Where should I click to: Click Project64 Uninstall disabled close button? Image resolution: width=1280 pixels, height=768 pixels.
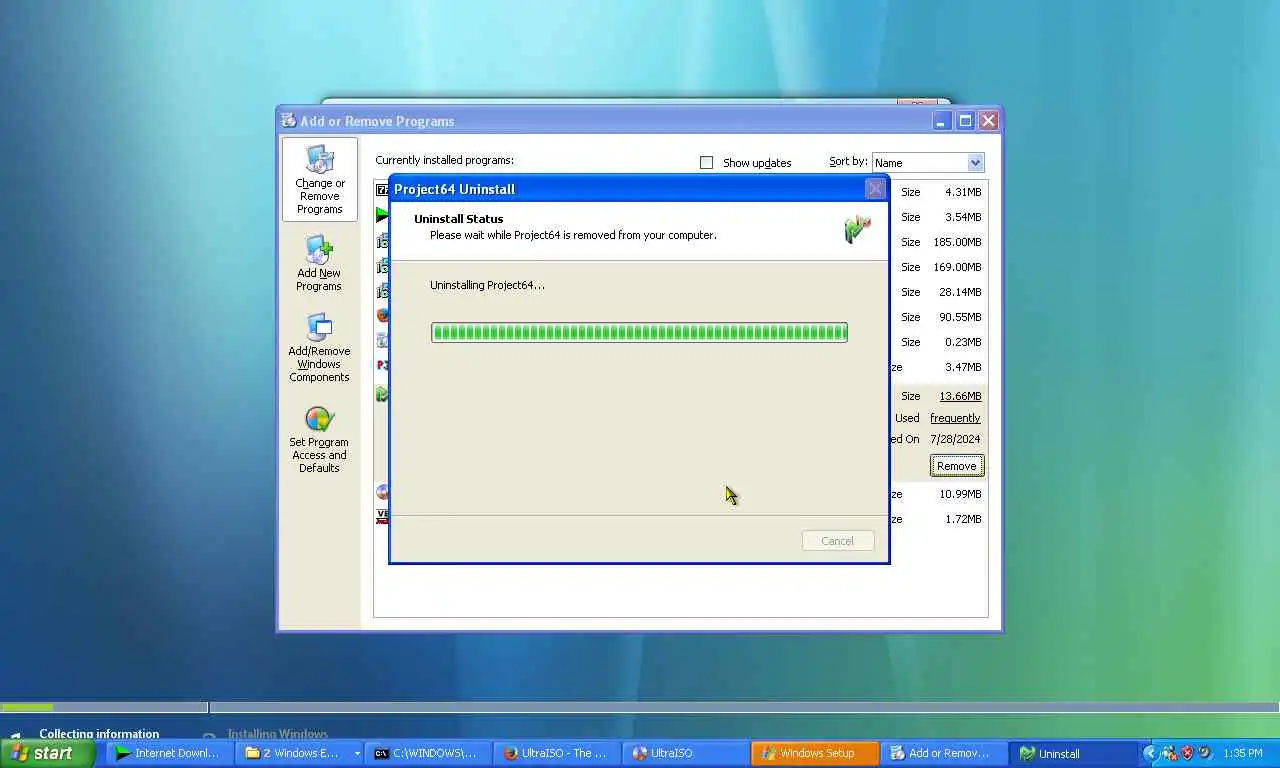click(x=875, y=188)
